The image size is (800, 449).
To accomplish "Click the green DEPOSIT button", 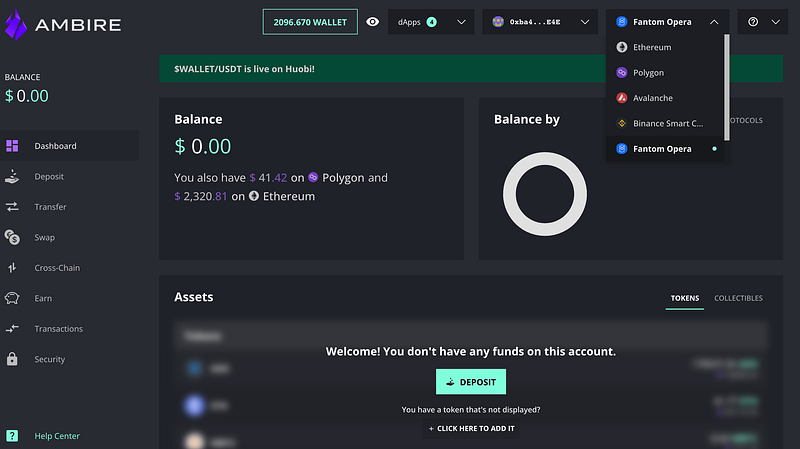I will click(x=471, y=382).
